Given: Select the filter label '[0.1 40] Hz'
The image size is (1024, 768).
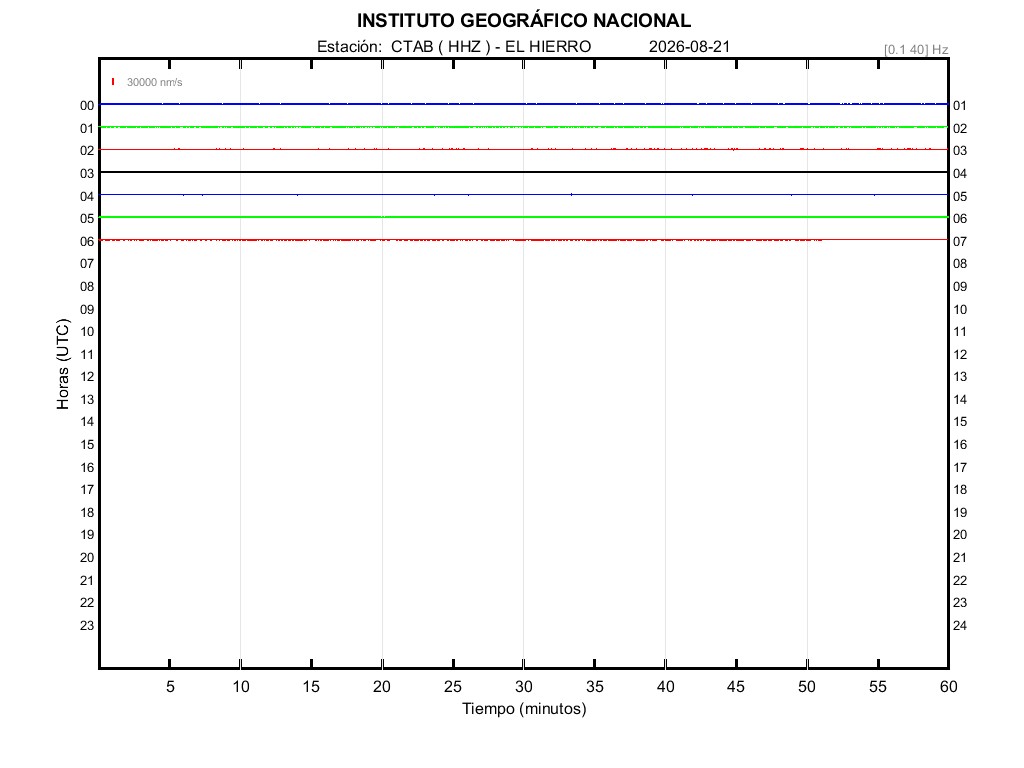Looking at the screenshot, I should click(916, 50).
